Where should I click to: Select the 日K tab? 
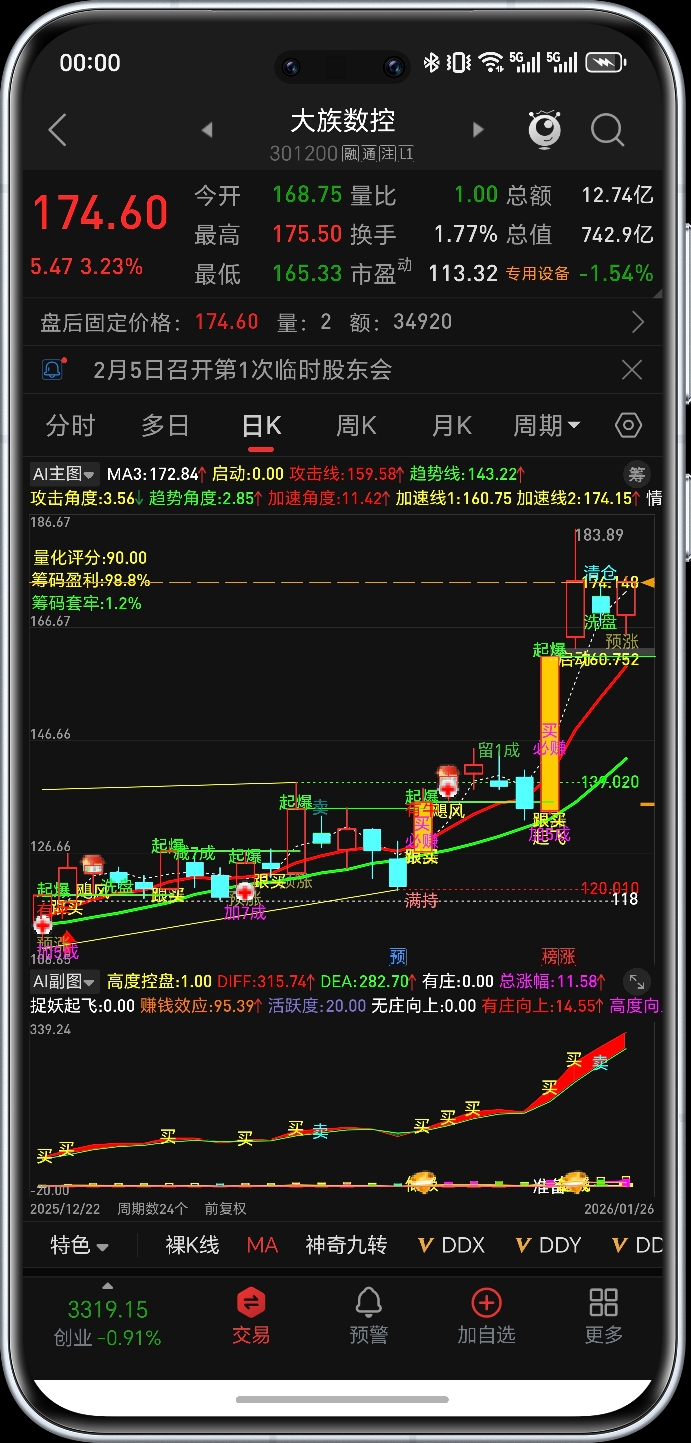point(261,425)
